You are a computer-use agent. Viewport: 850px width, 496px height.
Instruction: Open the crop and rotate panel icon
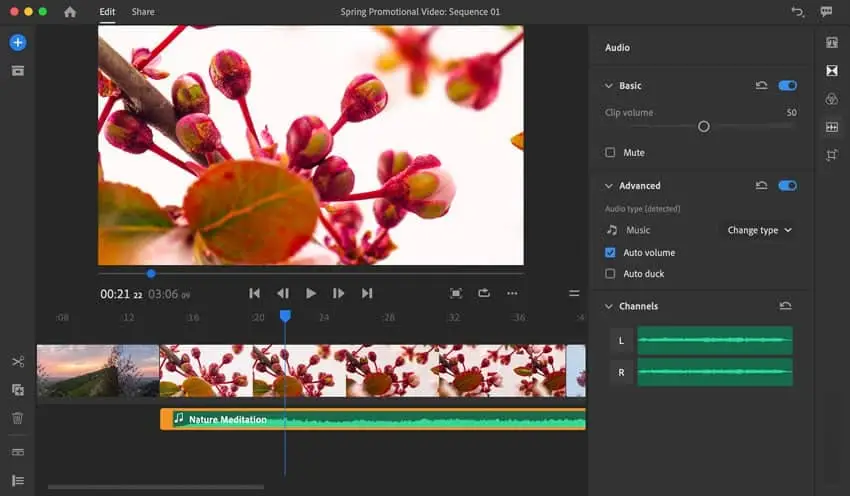pos(832,156)
